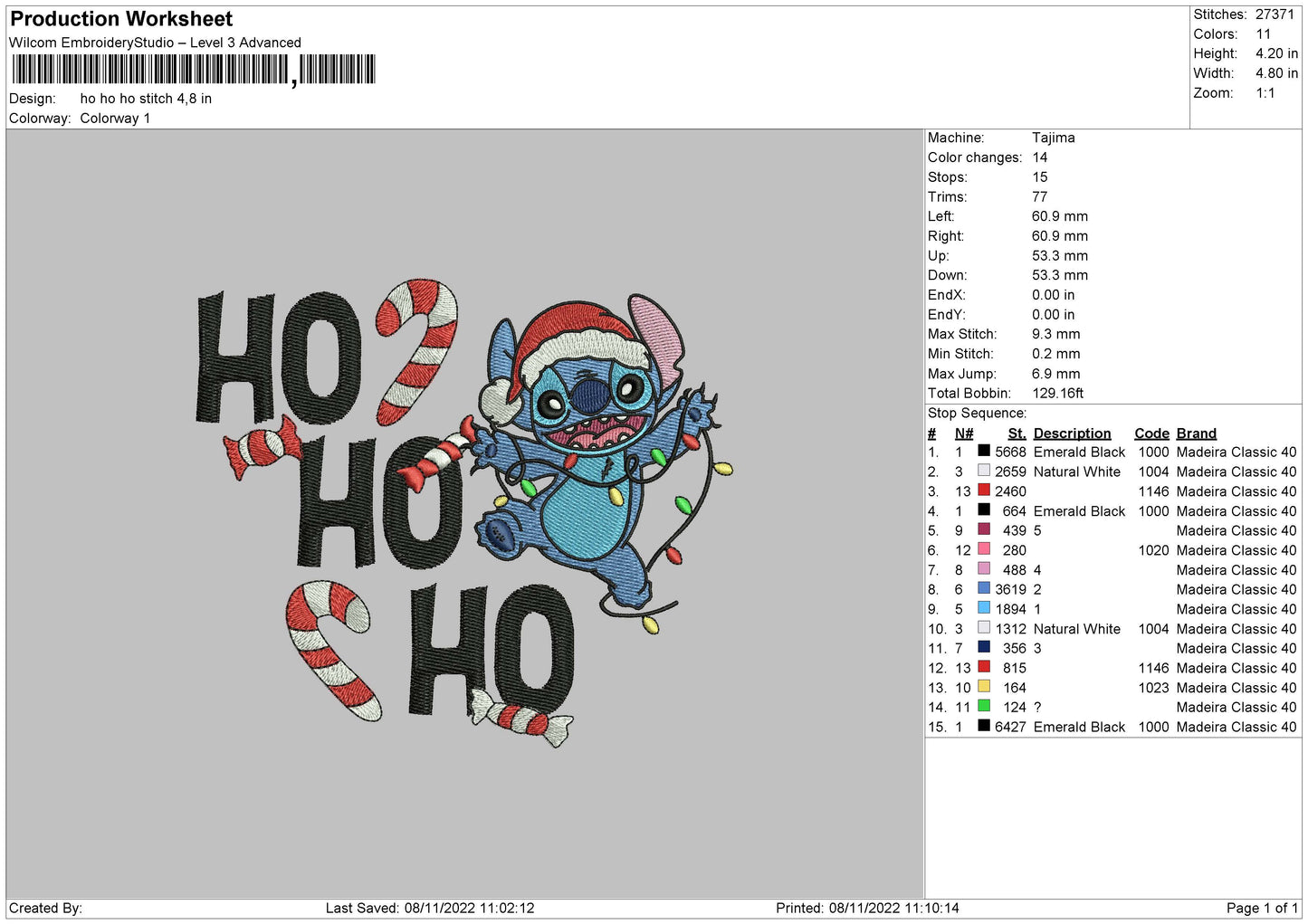Click the design name 'ho ho ho stitch 4,8 in'
Image resolution: width=1308 pixels, height=924 pixels.
click(146, 99)
